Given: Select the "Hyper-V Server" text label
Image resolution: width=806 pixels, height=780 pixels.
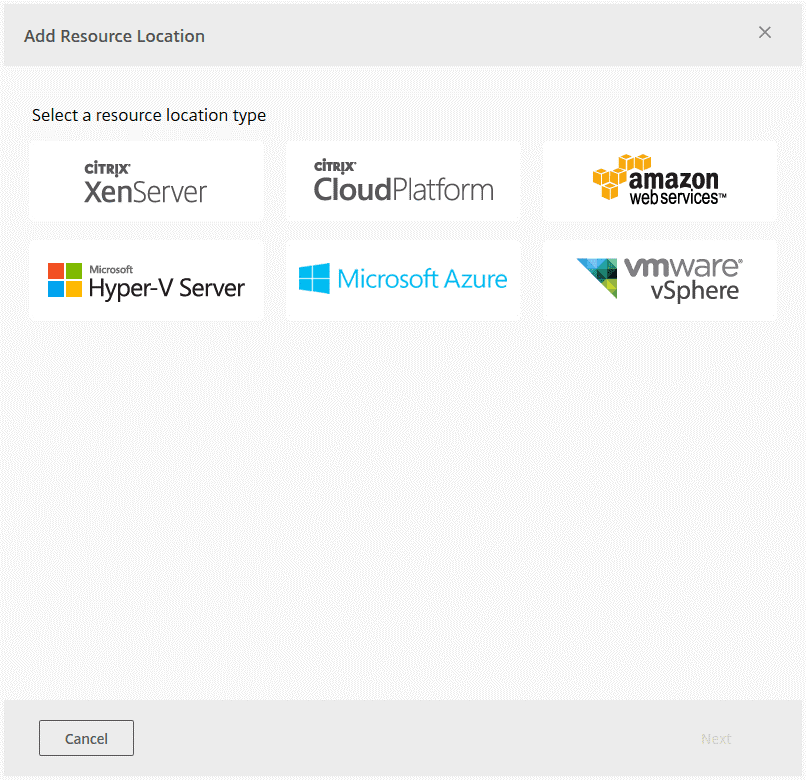Looking at the screenshot, I should 166,289.
